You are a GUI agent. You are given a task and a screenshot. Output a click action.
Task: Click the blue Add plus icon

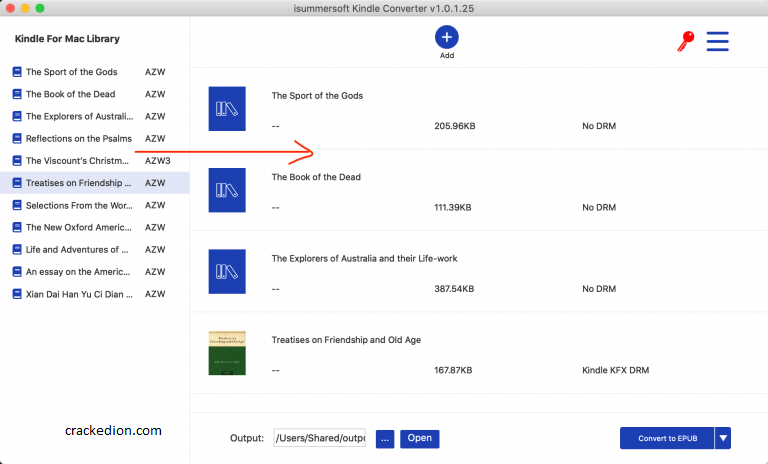tap(446, 37)
